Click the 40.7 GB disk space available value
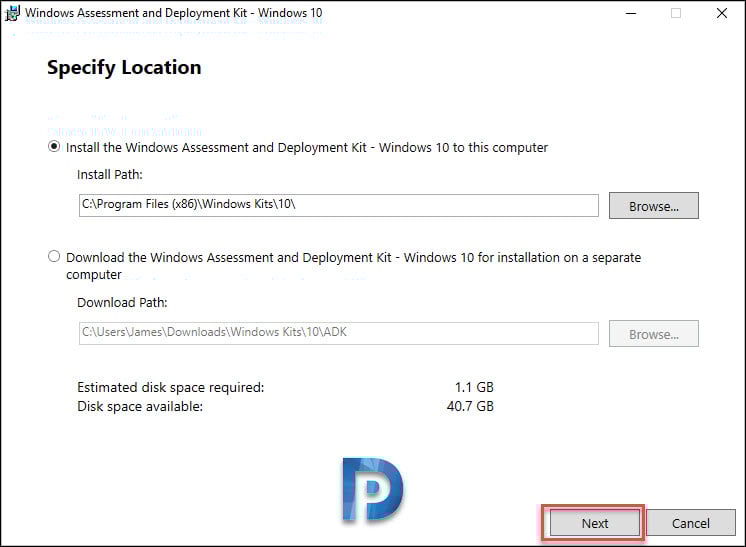 (470, 406)
